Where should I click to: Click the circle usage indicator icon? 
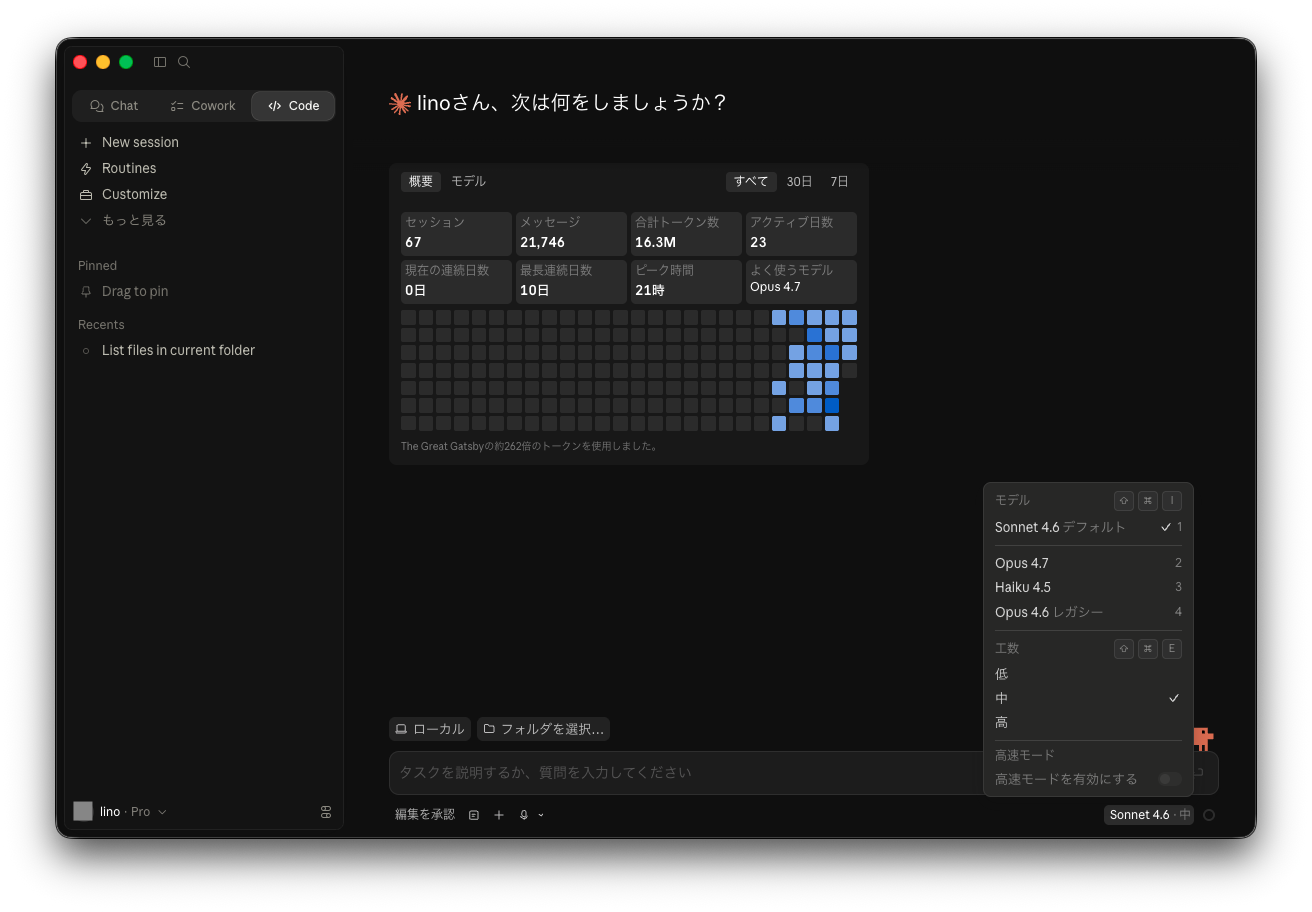click(1209, 815)
